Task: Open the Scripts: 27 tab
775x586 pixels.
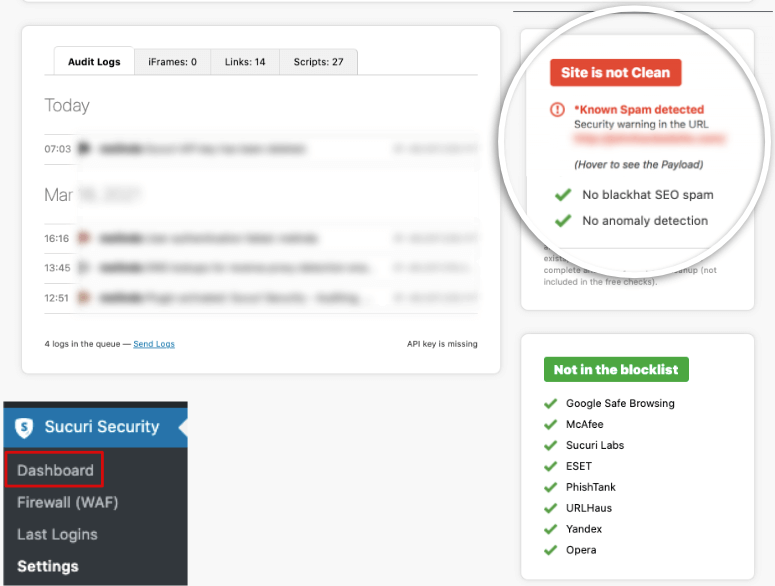Action: tap(318, 62)
